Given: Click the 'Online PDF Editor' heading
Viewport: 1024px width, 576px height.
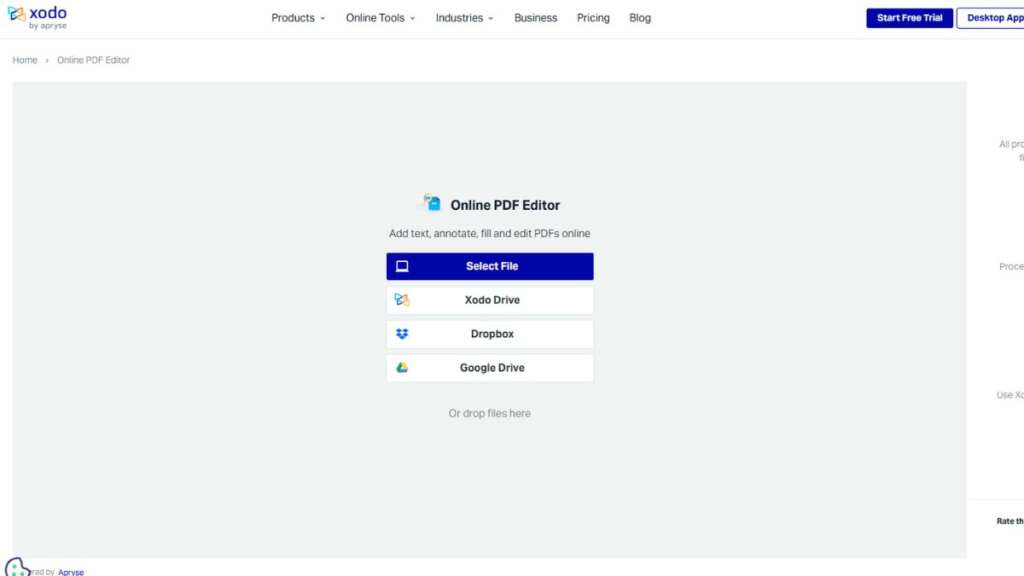Looking at the screenshot, I should coord(505,205).
